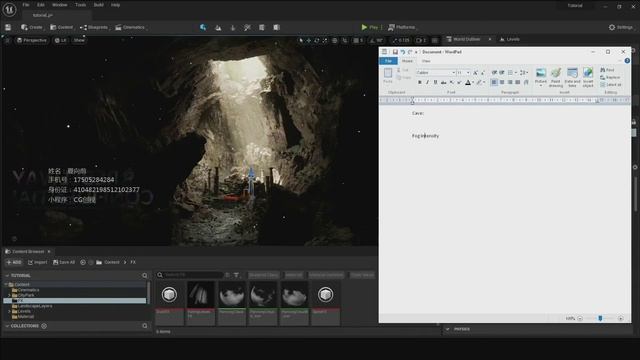Click WordPad Redo icon
640x360 pixels.
pyautogui.click(x=410, y=52)
